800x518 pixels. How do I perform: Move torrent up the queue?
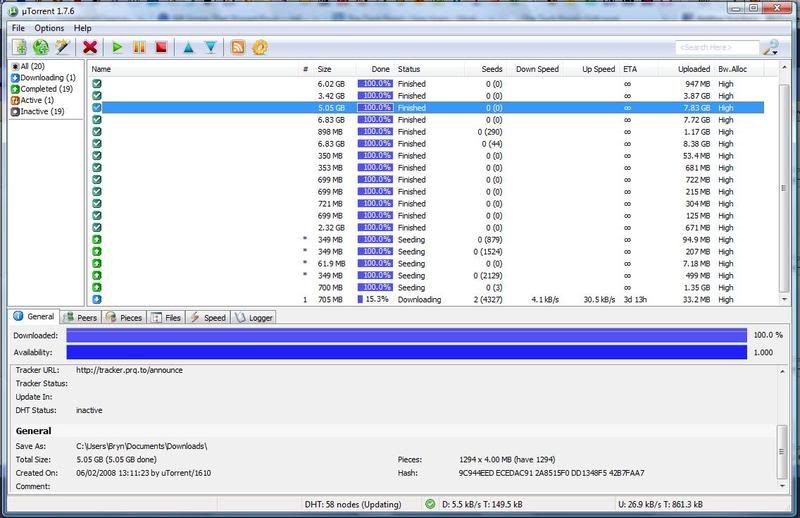coord(188,46)
